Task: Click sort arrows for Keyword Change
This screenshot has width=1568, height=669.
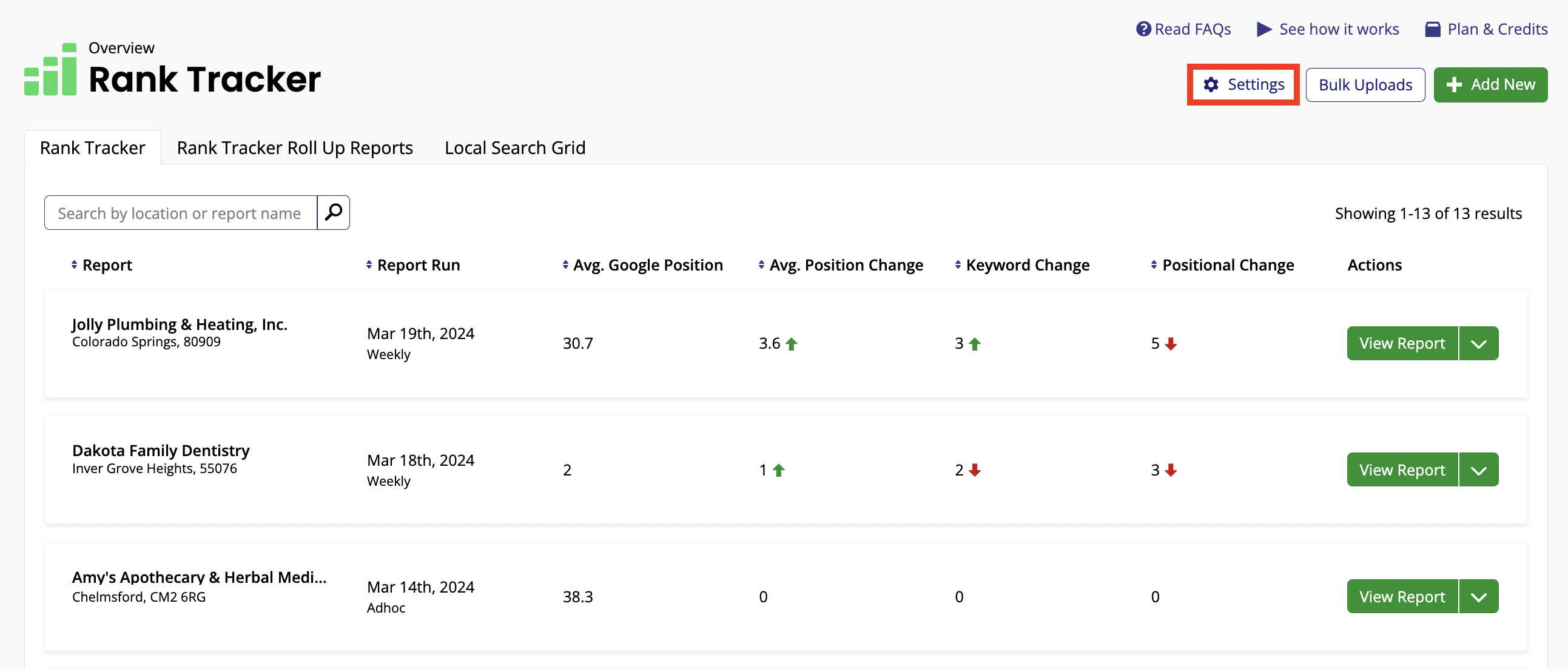Action: click(x=958, y=265)
